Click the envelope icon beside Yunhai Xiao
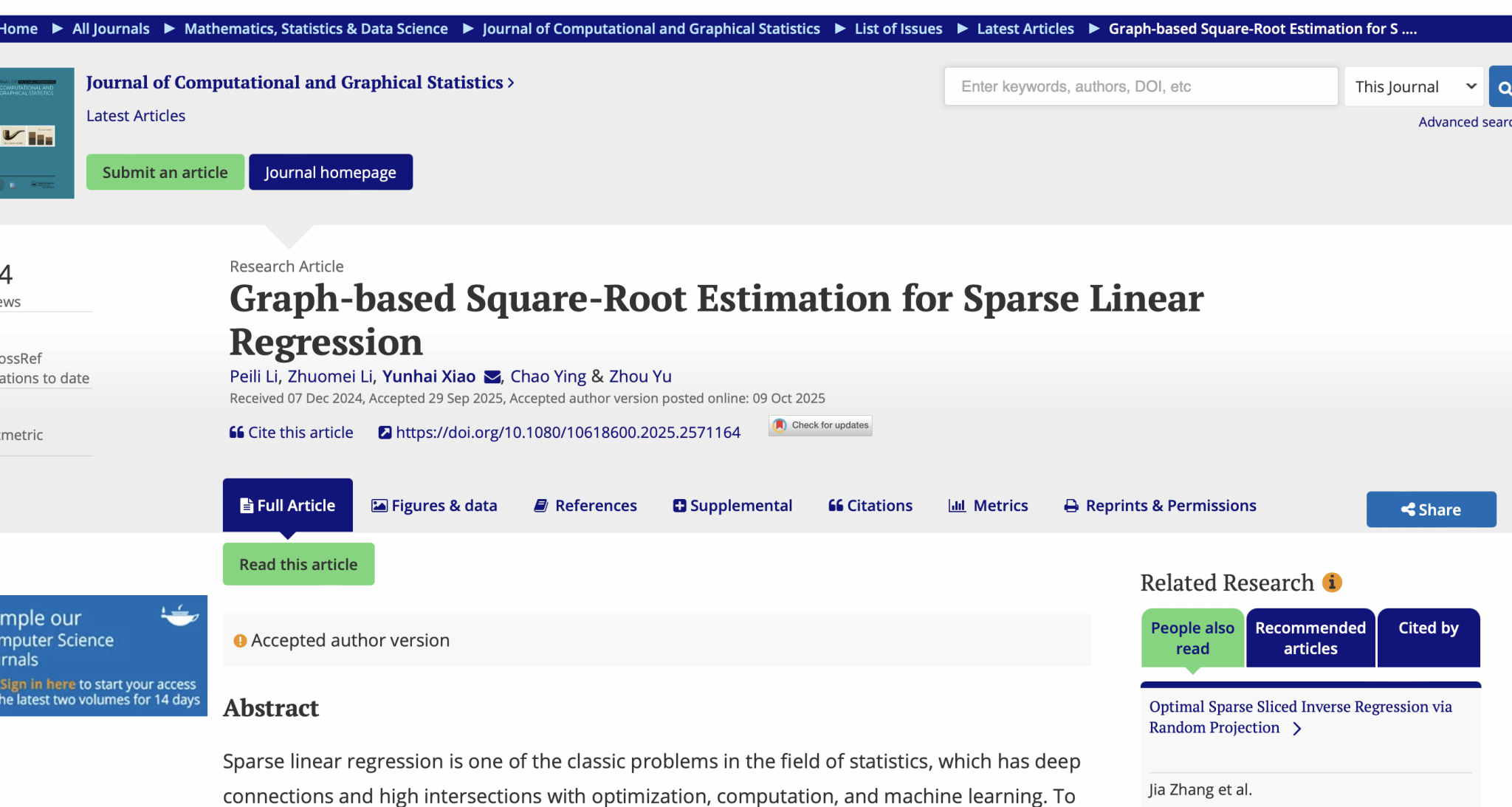1512x807 pixels. (x=492, y=377)
